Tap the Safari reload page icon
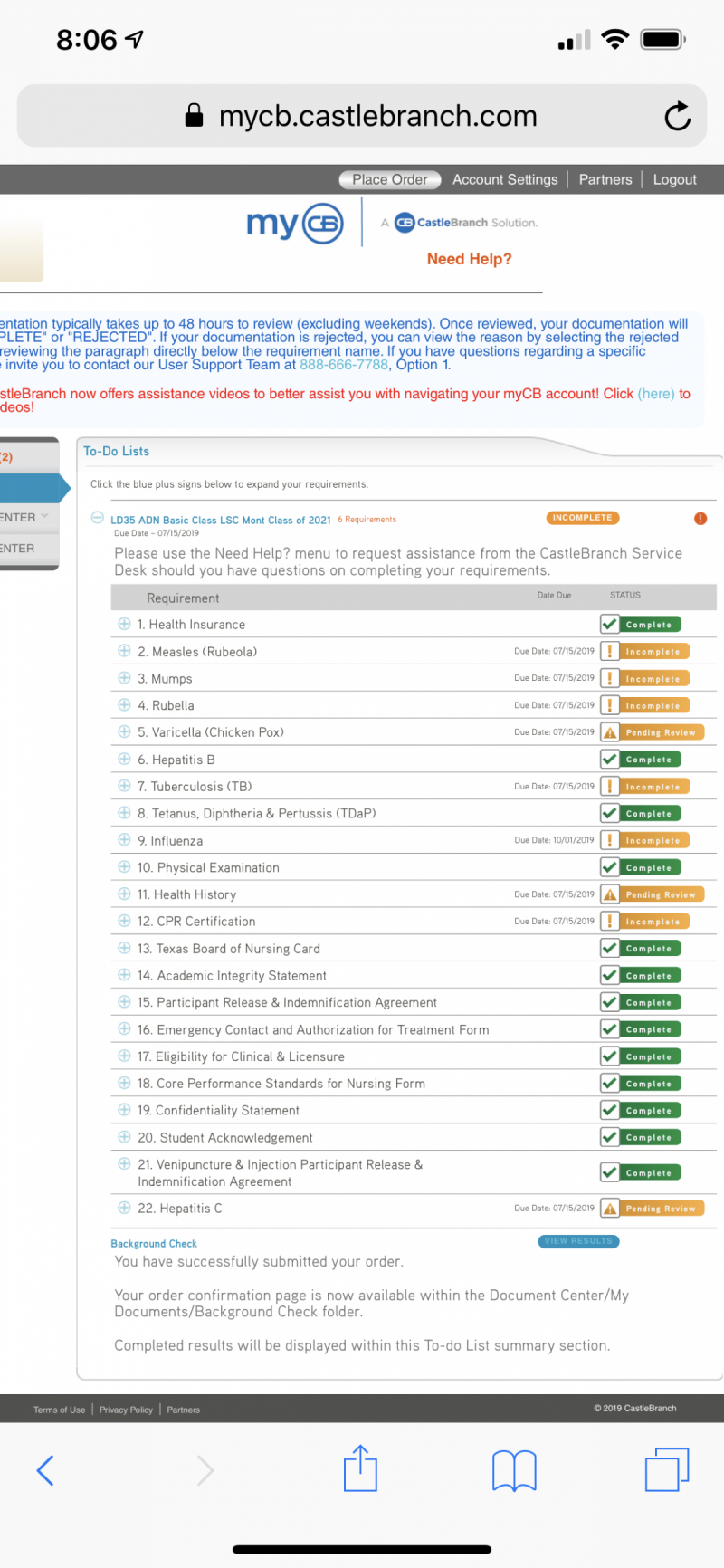 (x=677, y=116)
